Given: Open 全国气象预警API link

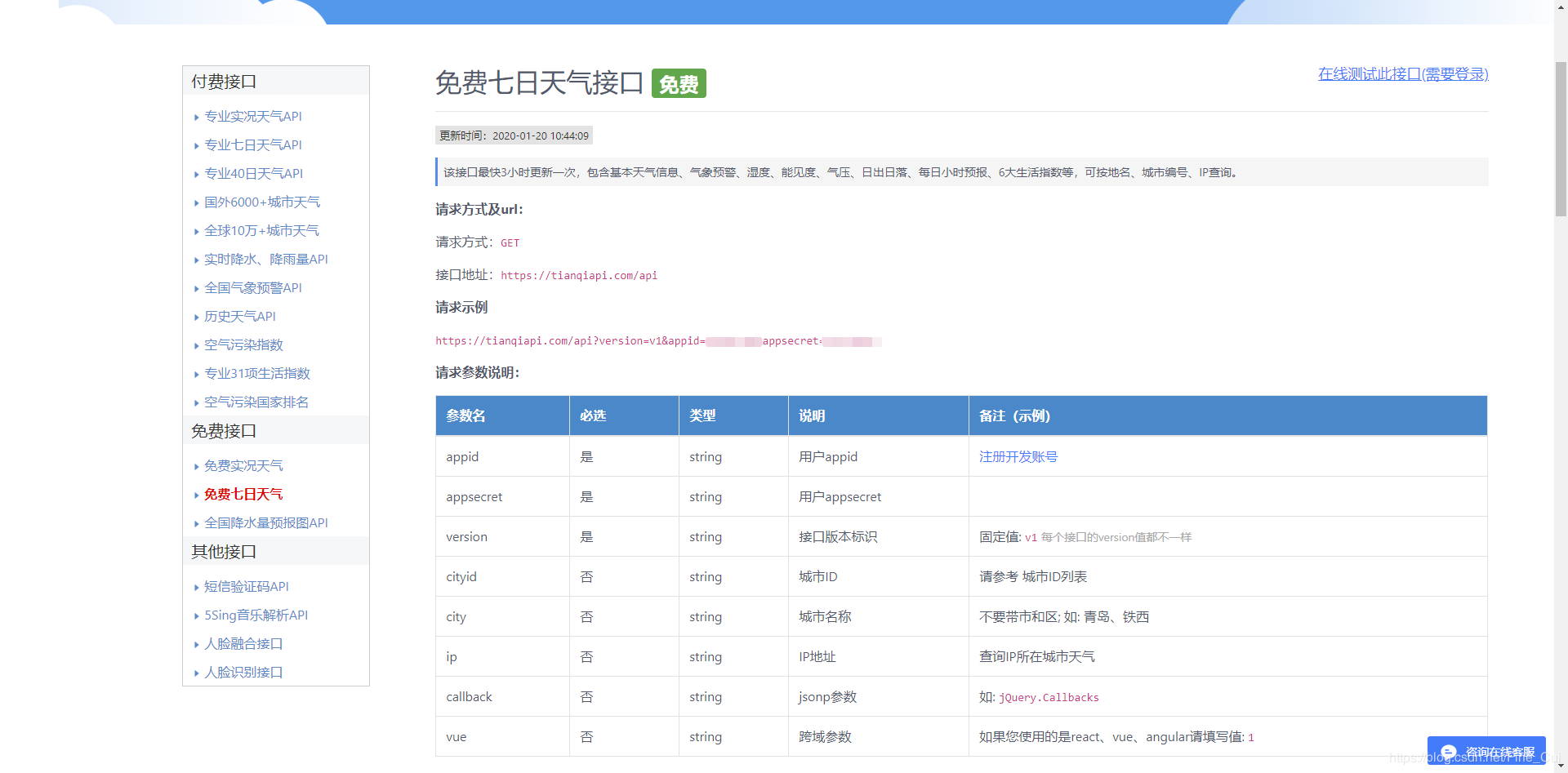Looking at the screenshot, I should 253,288.
